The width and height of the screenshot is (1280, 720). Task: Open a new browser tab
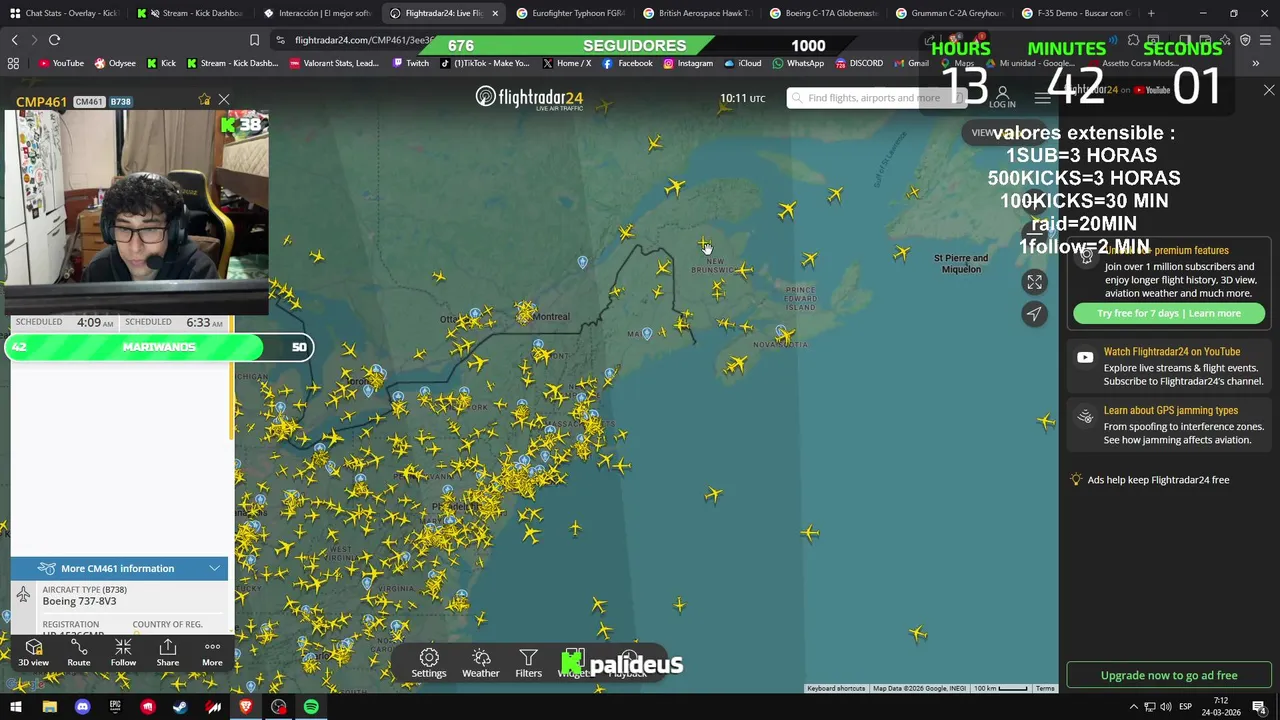click(x=1151, y=13)
